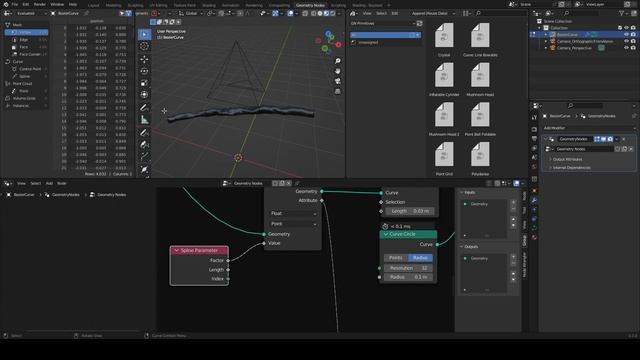
Task: Select the Transform tool in viewport toolbar
Action: pos(144,95)
